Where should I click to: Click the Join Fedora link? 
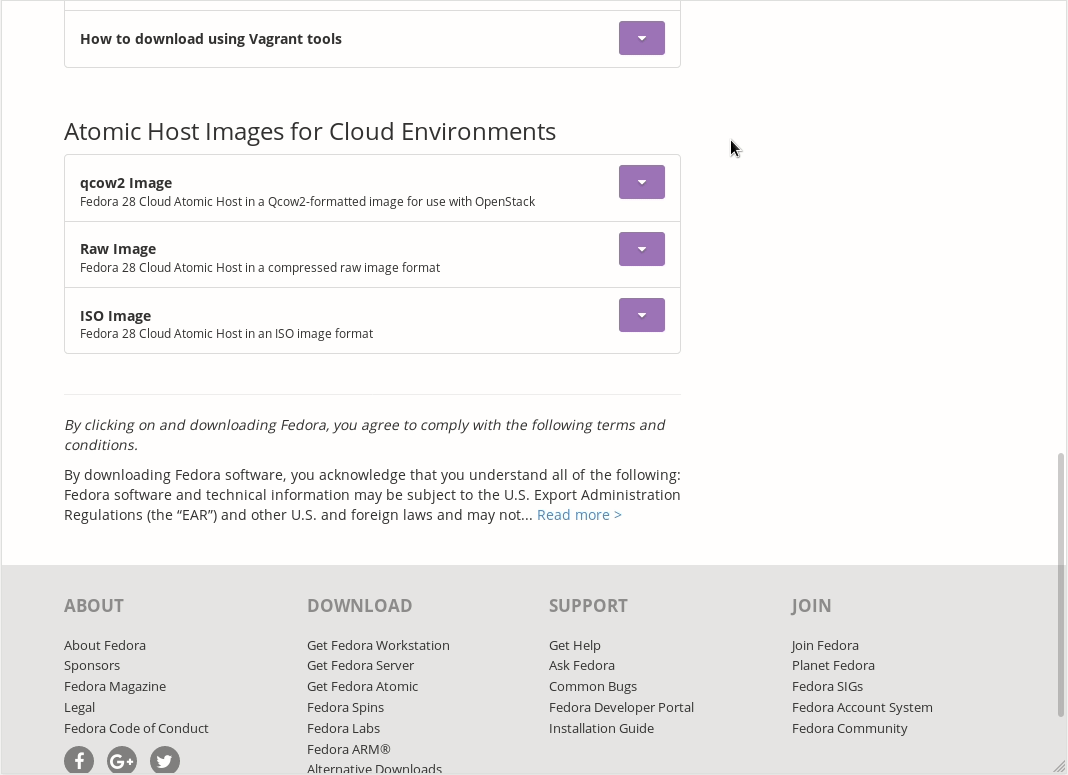(825, 645)
